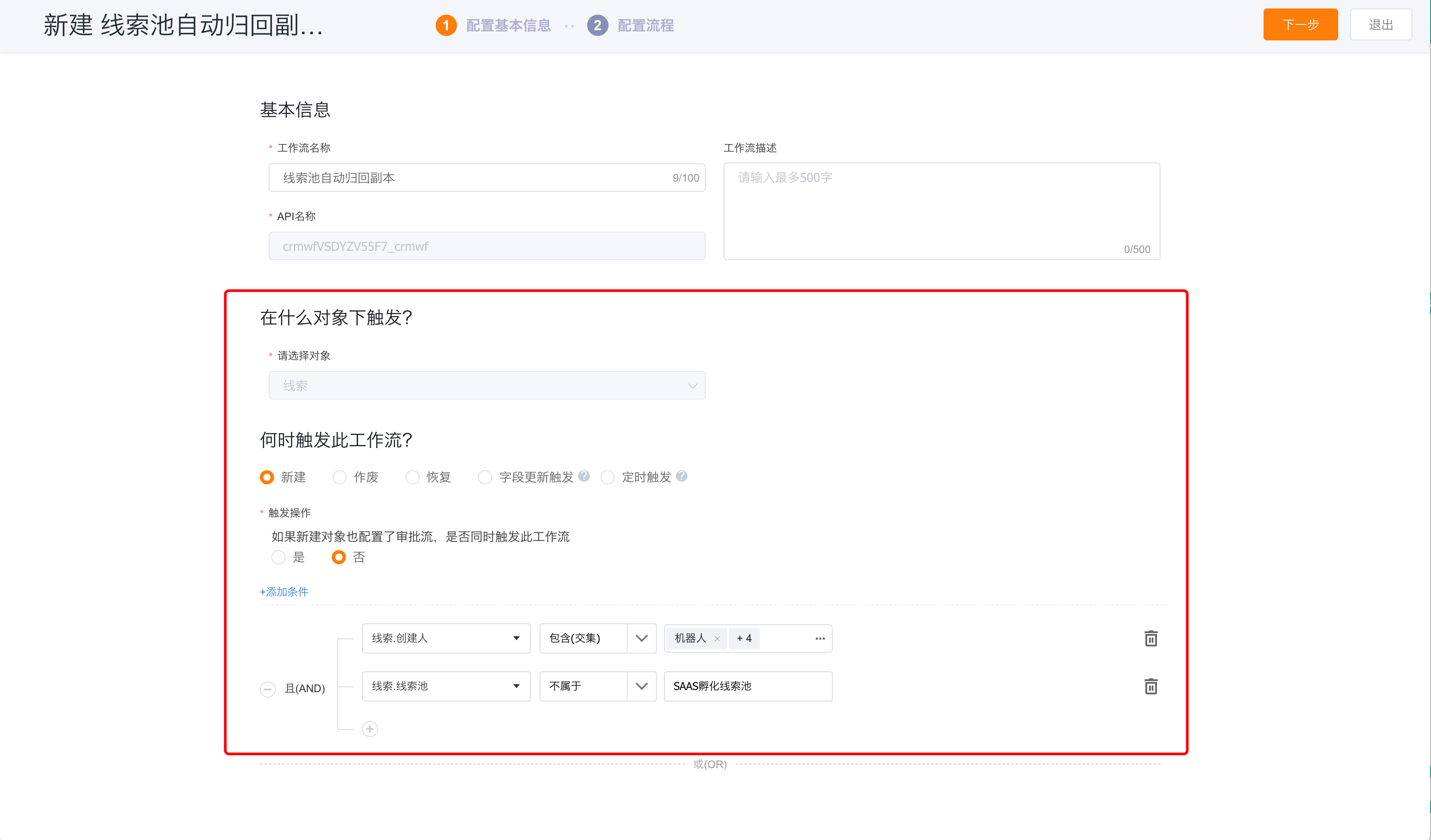Open help icon next to 字段更新触发
The image size is (1431, 840).
pos(584,476)
